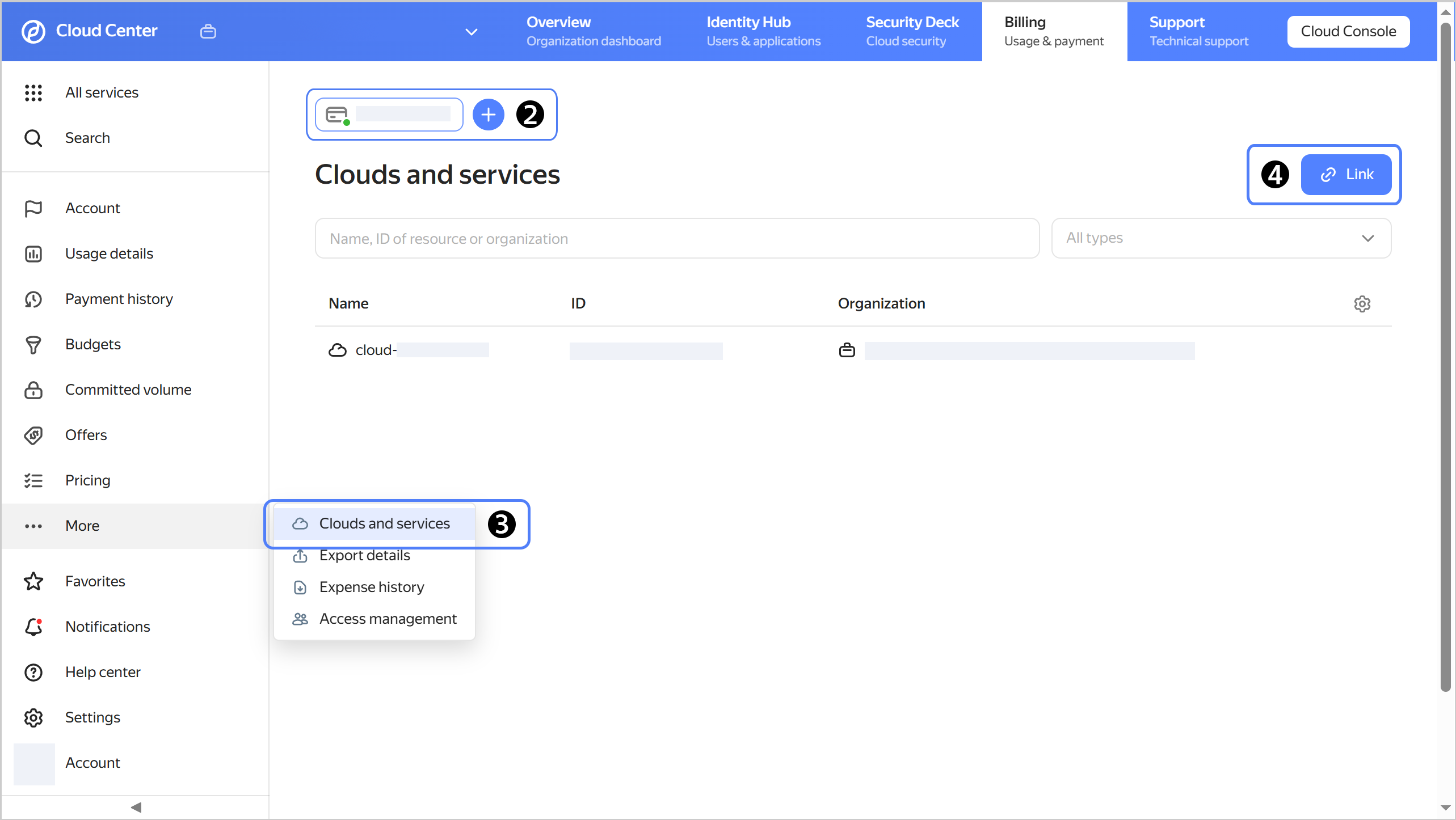Open Cloud Console button
The width and height of the screenshot is (1456, 820).
1348,32
